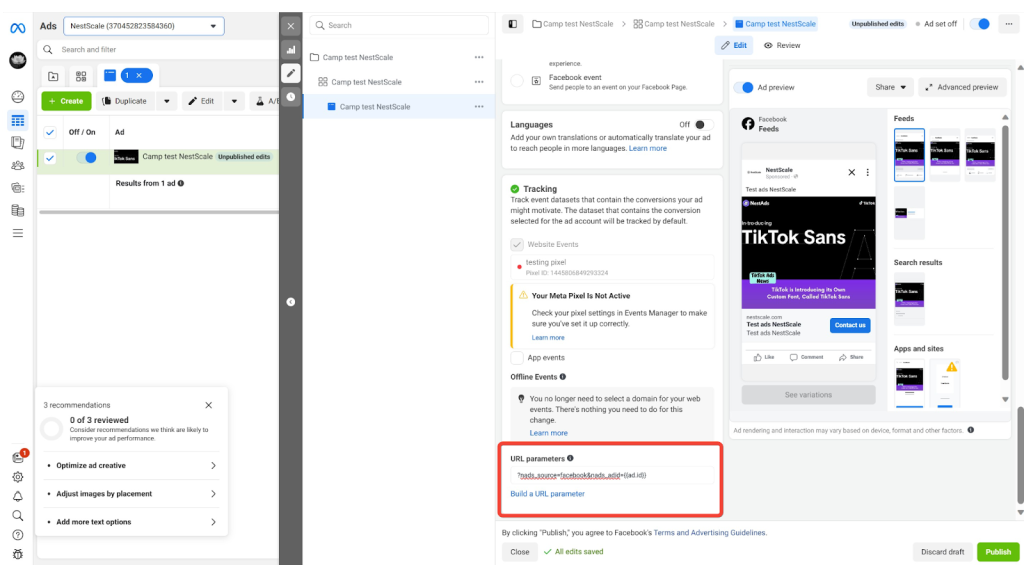
Task: Open the Meta logo home icon
Action: (18, 28)
